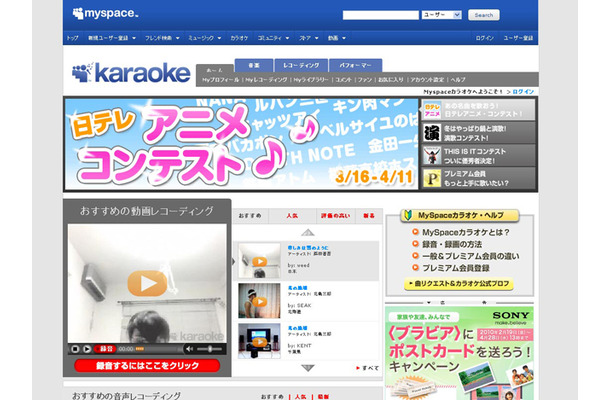Open the song title link by weed
The width and height of the screenshot is (610, 400).
(x=308, y=247)
